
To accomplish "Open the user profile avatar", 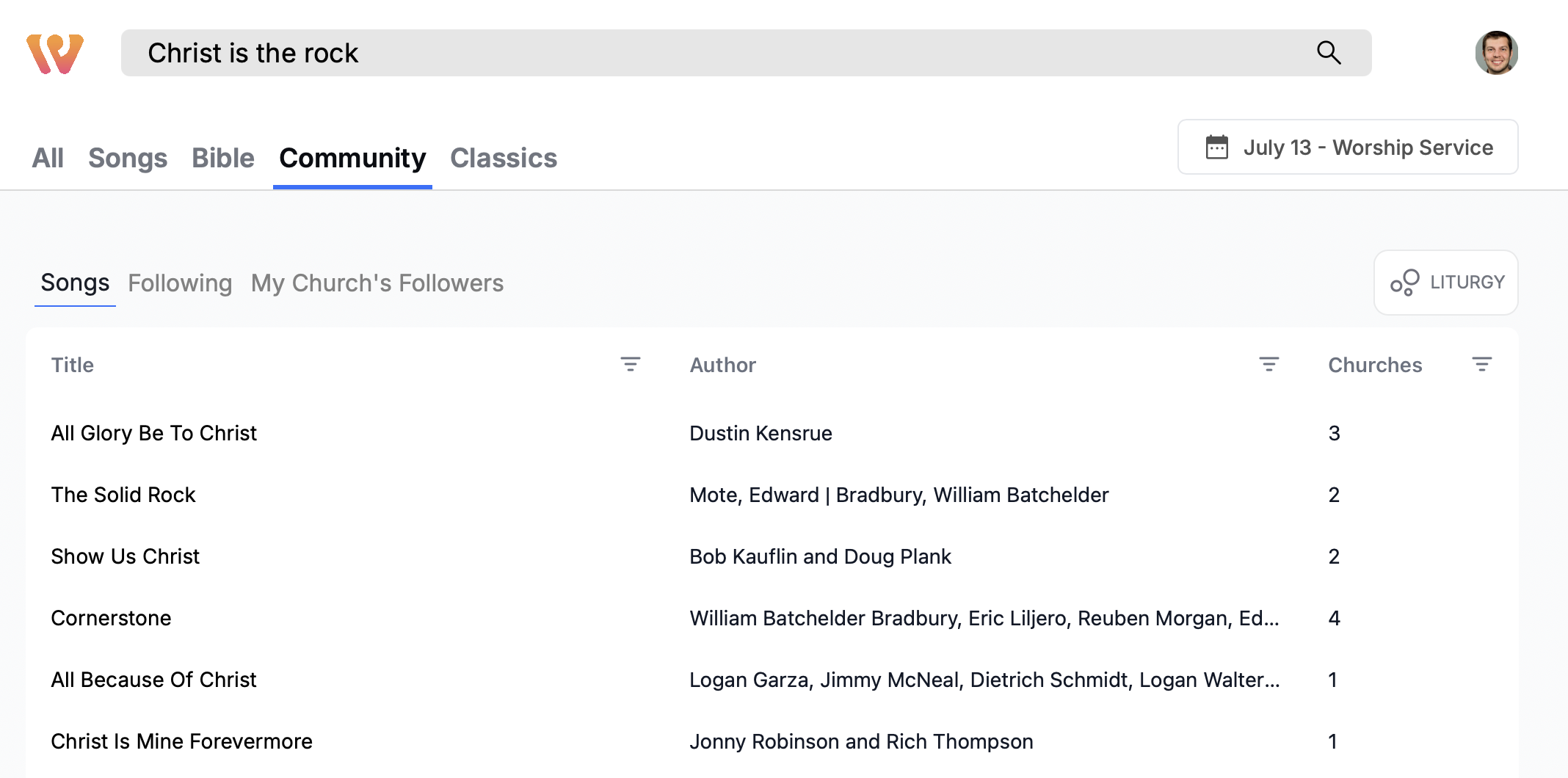I will (x=1496, y=53).
